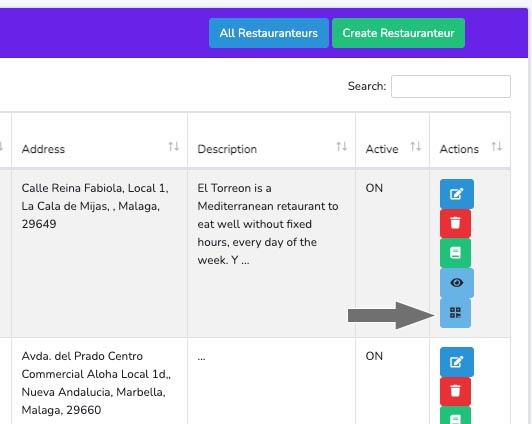Sort by the Actions column arrows

click(x=497, y=147)
